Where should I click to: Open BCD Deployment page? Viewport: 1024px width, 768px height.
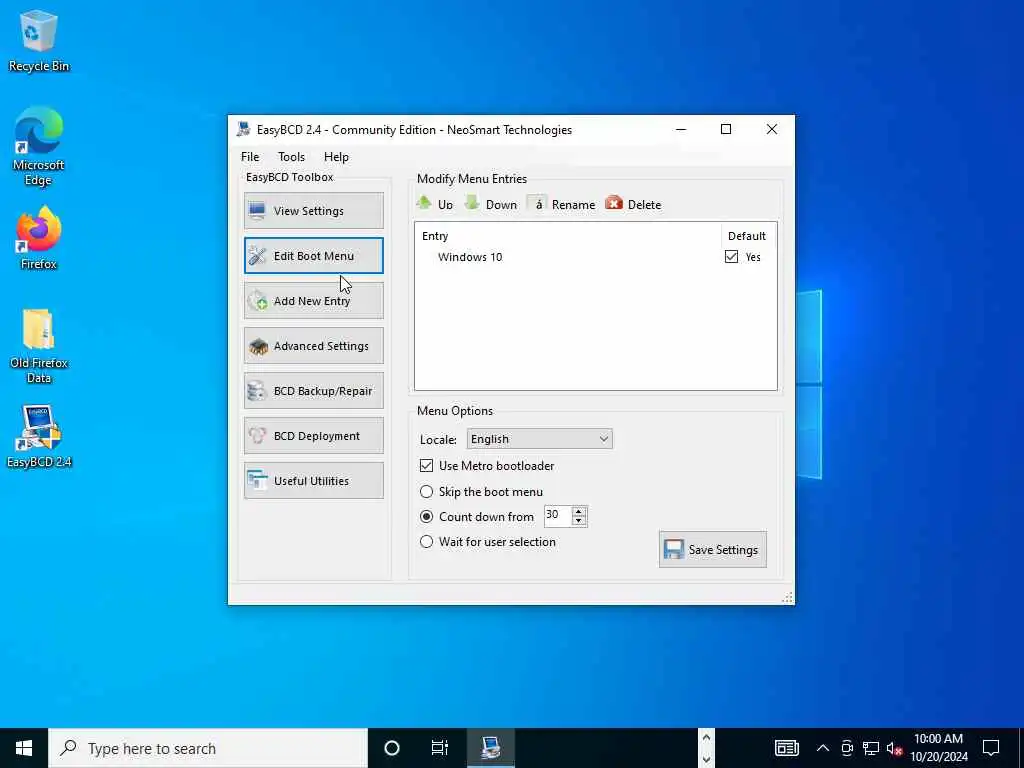coord(313,436)
